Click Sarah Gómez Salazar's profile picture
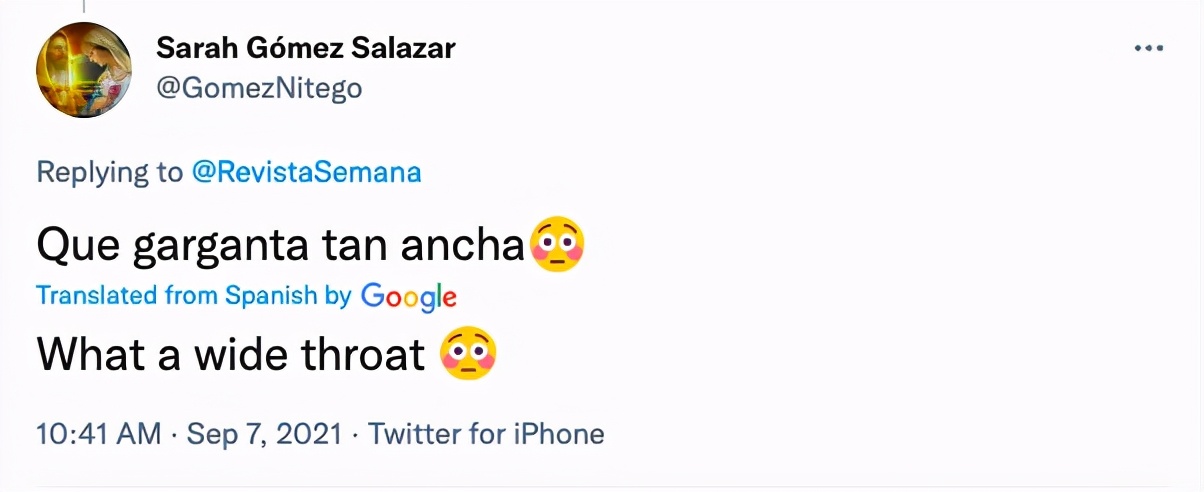The image size is (1204, 492). (84, 70)
